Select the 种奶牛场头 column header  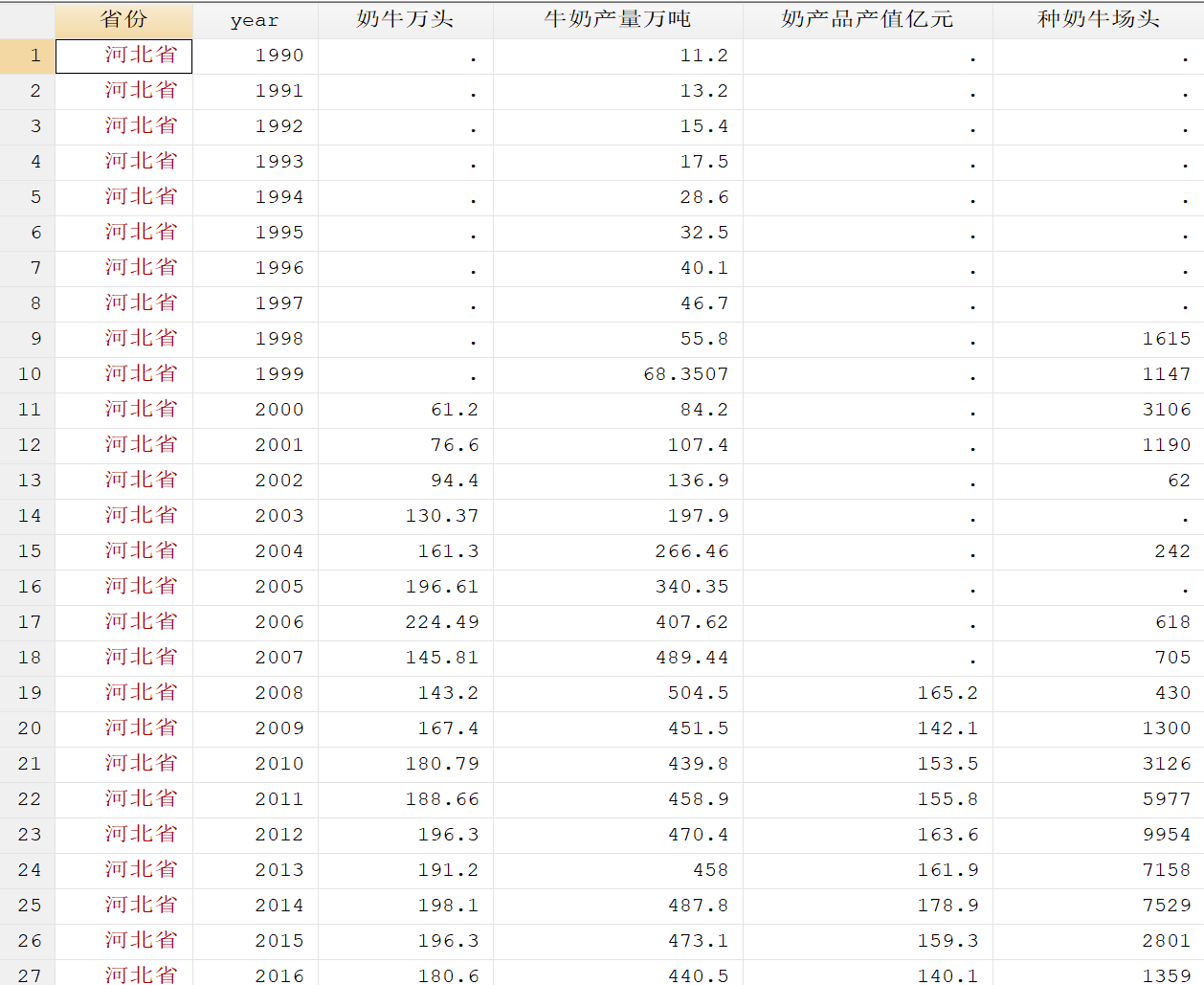point(1099,20)
